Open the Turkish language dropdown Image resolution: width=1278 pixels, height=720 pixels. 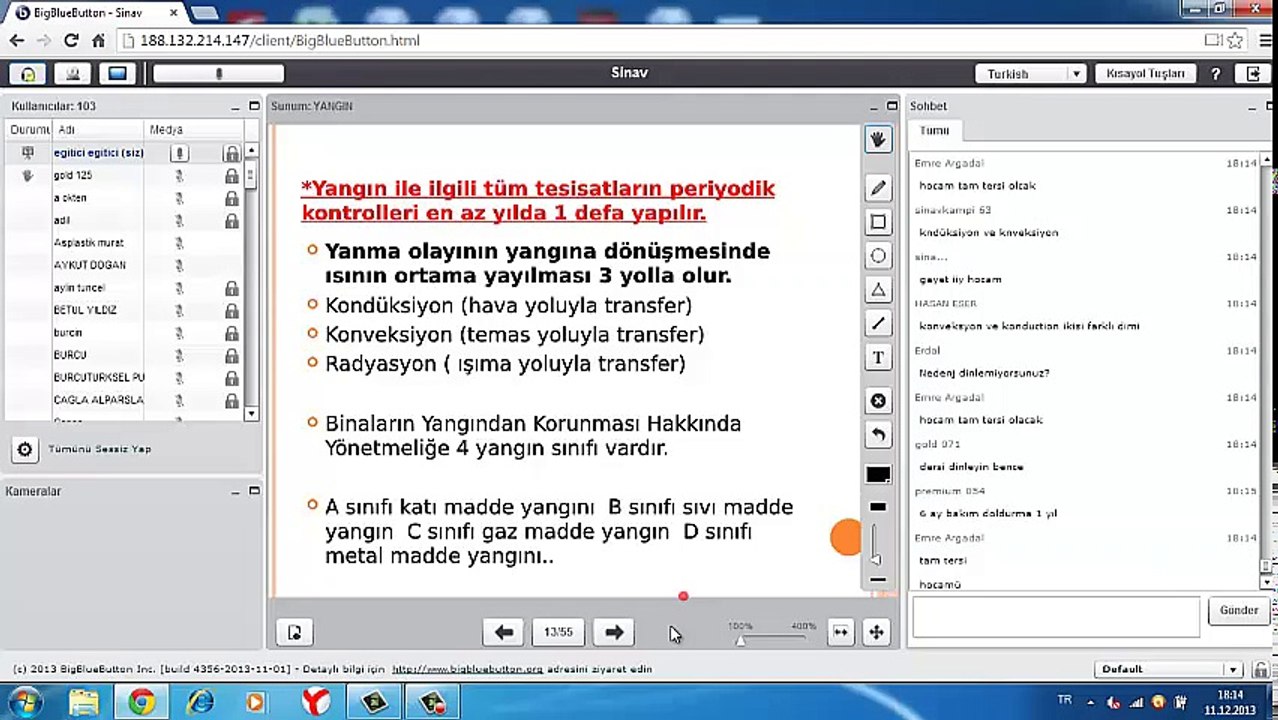tap(1031, 73)
